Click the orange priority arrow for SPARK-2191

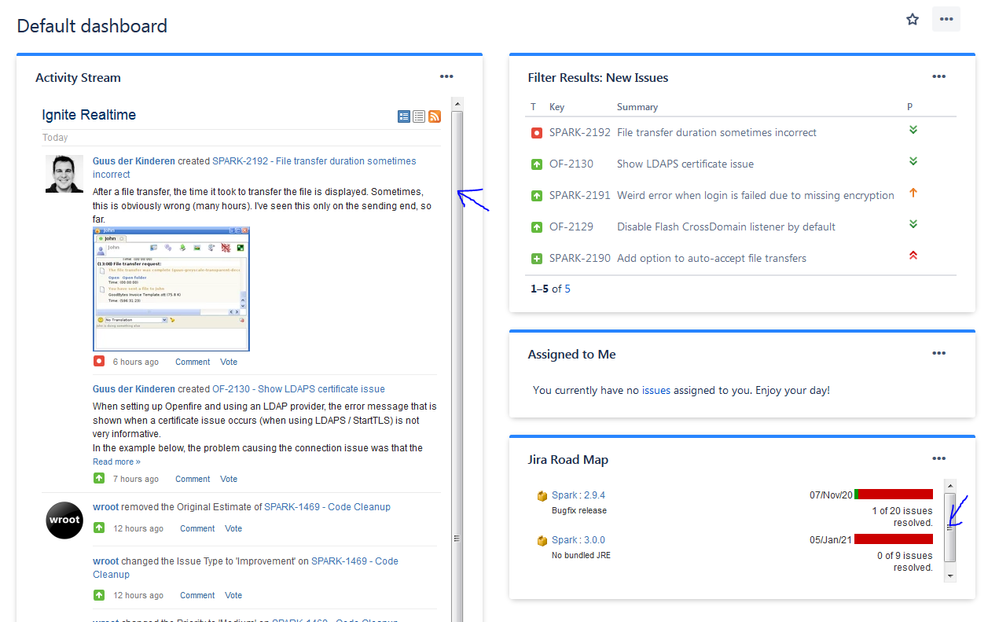point(913,192)
